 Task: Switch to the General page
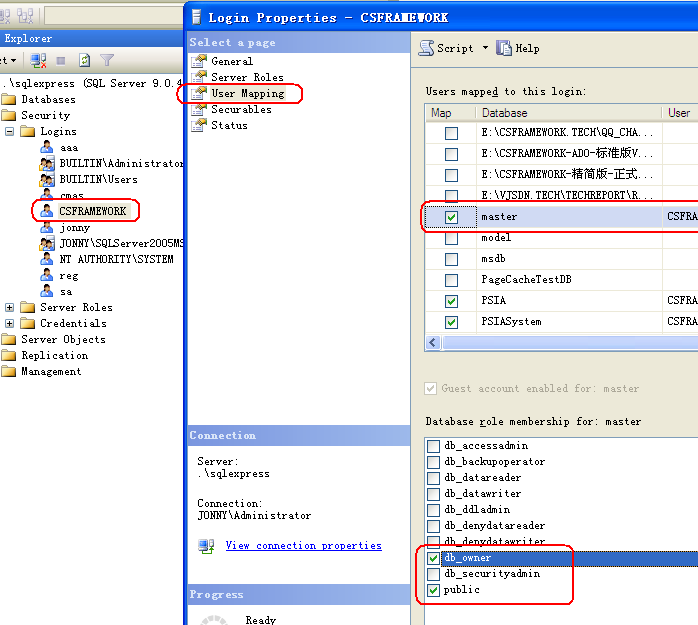[231, 61]
